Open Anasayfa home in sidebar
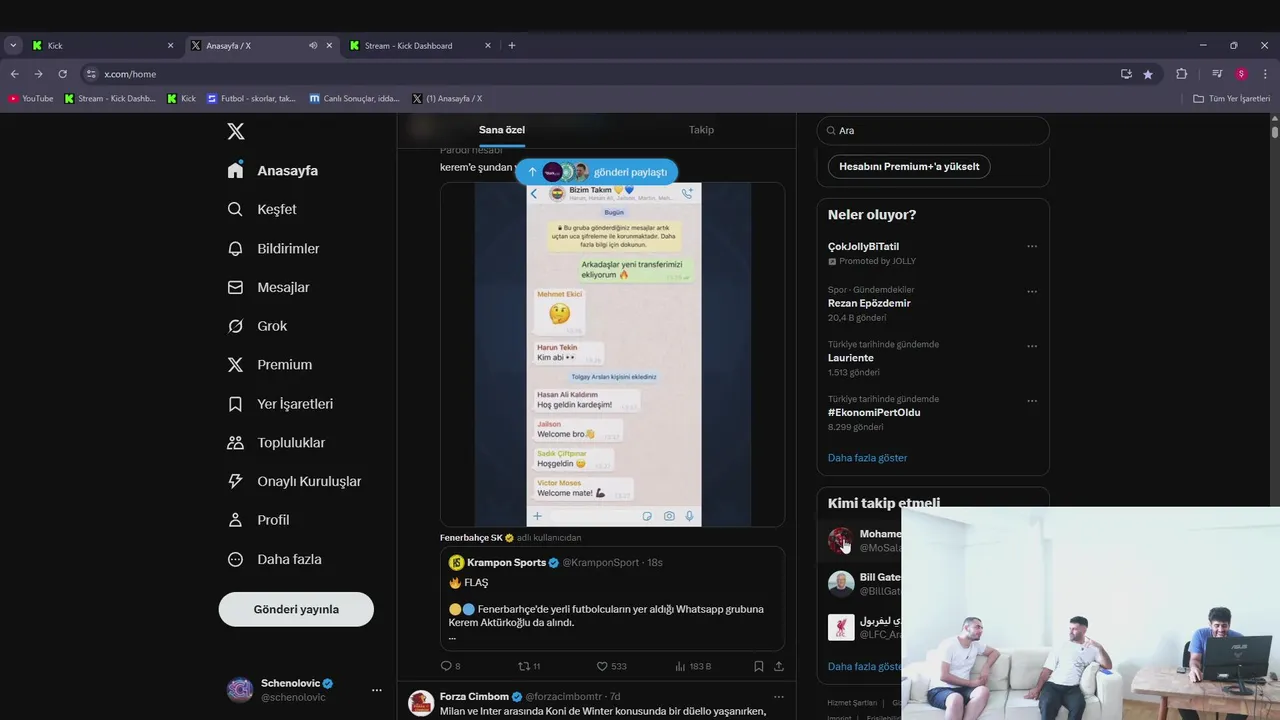This screenshot has height=720, width=1280. pyautogui.click(x=273, y=170)
